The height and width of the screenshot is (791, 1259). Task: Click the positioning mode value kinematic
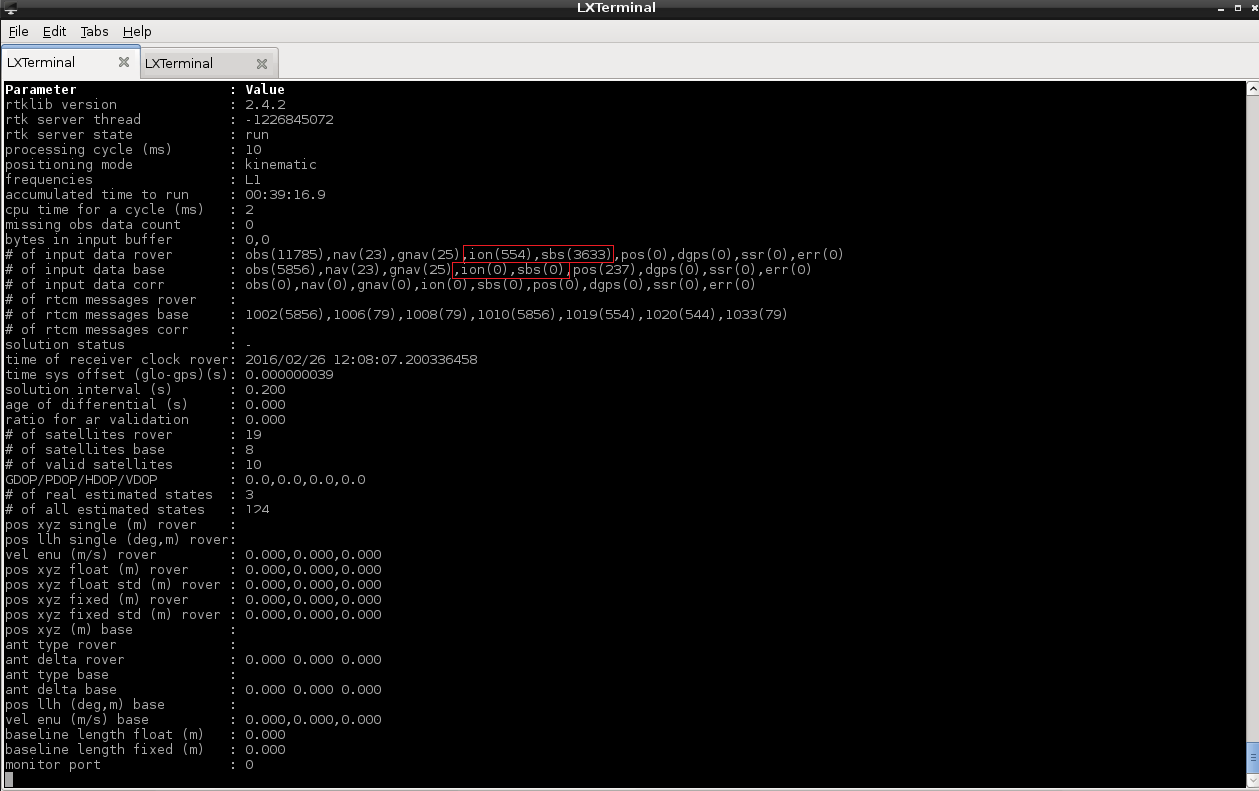click(x=280, y=165)
